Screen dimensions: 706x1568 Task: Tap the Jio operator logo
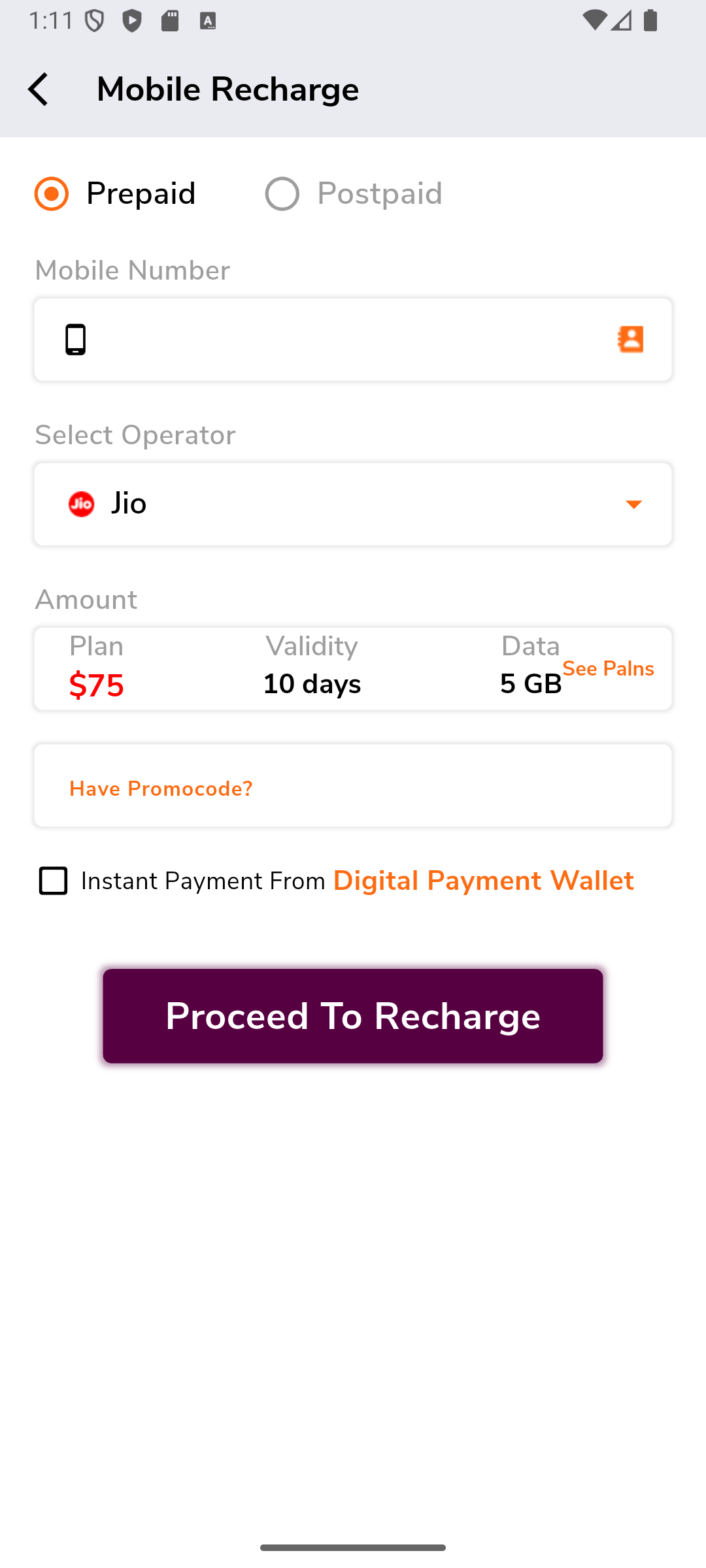pos(82,504)
